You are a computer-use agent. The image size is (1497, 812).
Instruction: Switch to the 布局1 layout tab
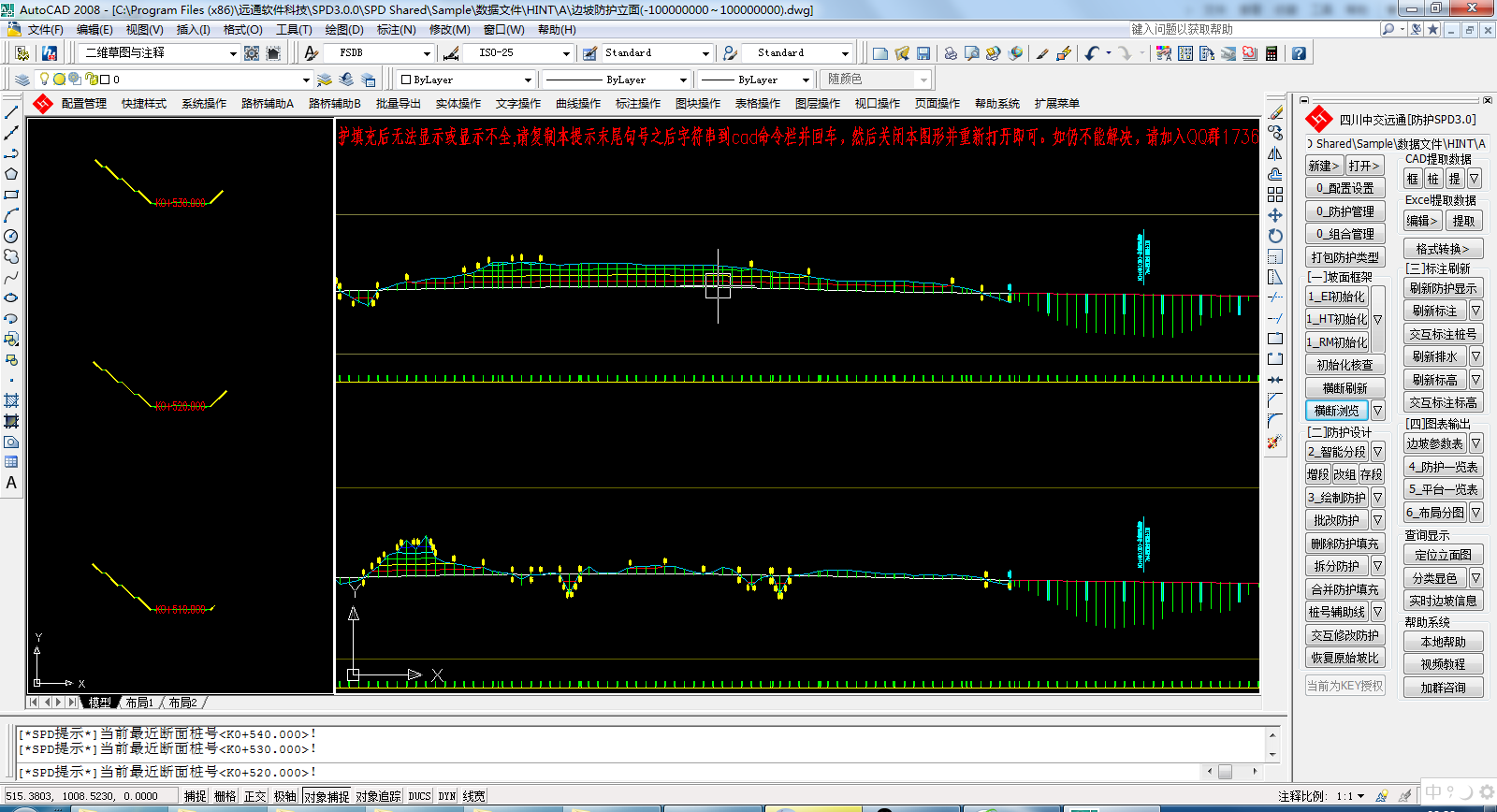coord(139,703)
